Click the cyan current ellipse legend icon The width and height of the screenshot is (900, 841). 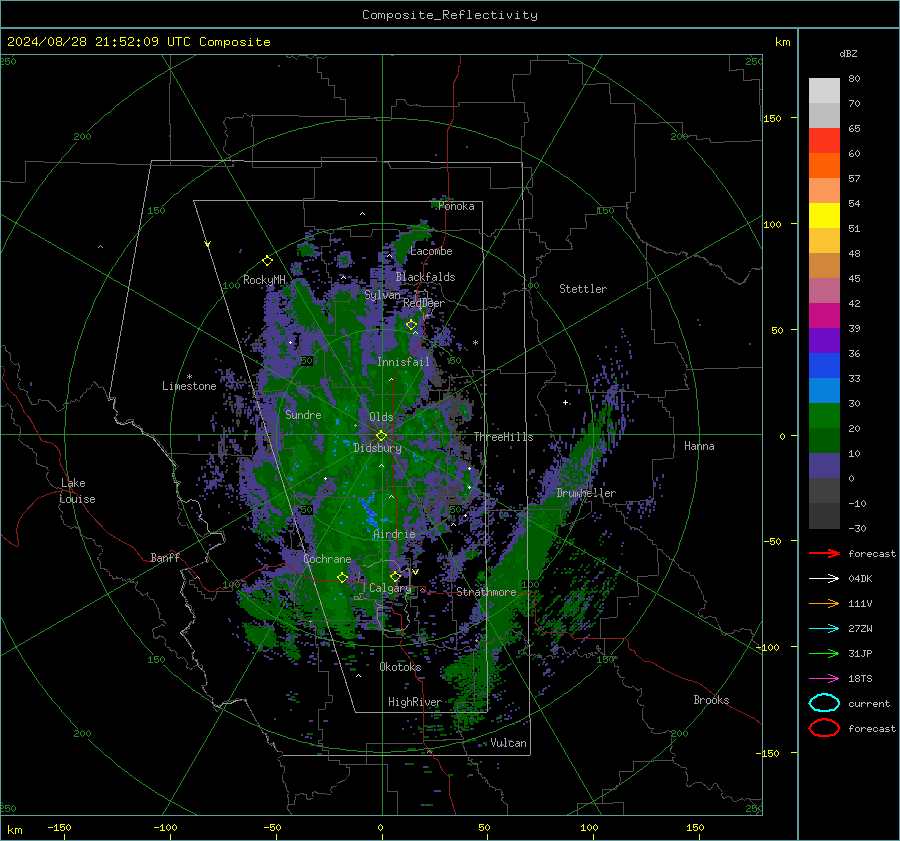tap(824, 703)
